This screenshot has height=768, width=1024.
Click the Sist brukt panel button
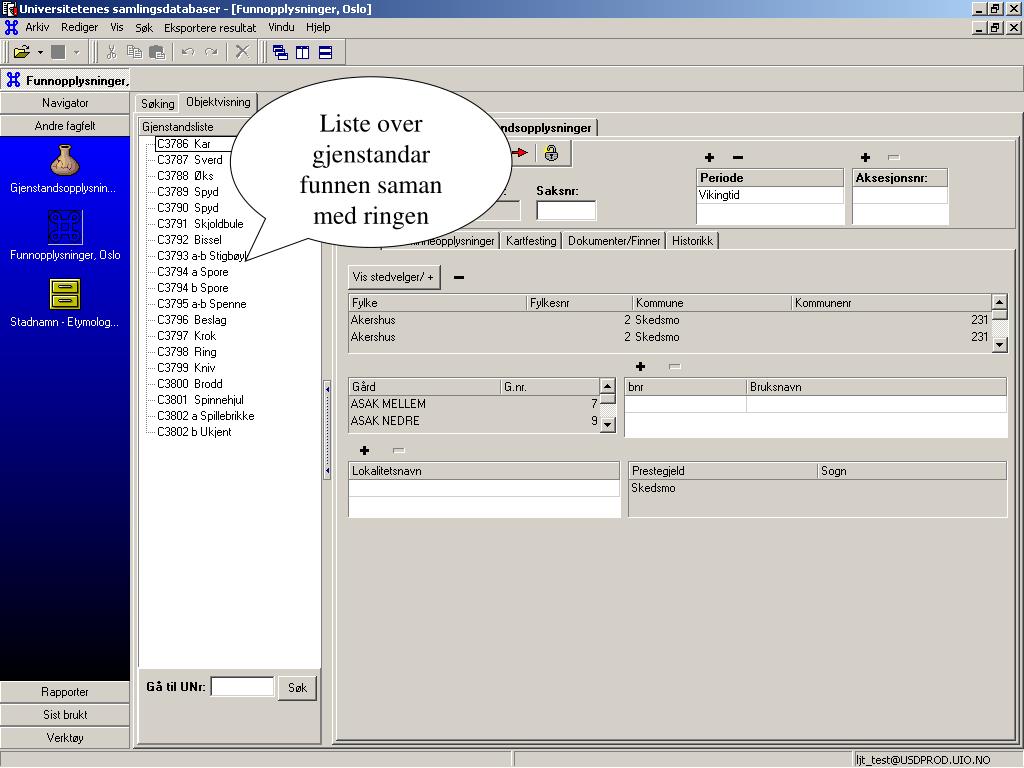pyautogui.click(x=65, y=714)
